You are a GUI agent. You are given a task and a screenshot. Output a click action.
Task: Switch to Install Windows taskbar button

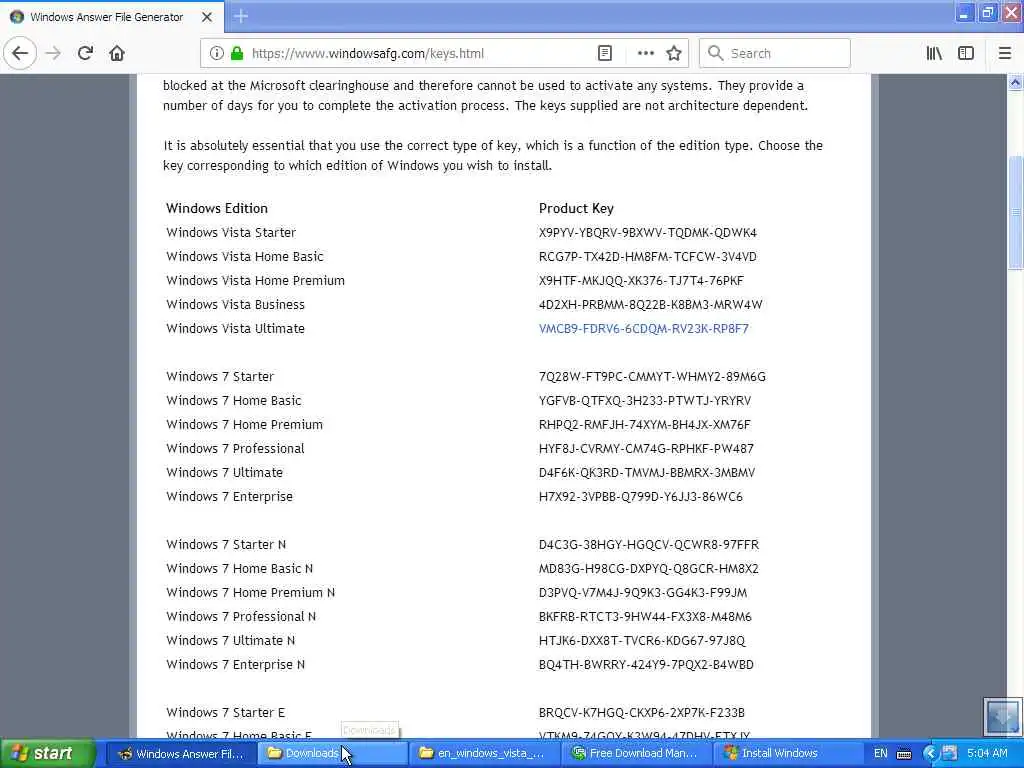tap(788, 753)
